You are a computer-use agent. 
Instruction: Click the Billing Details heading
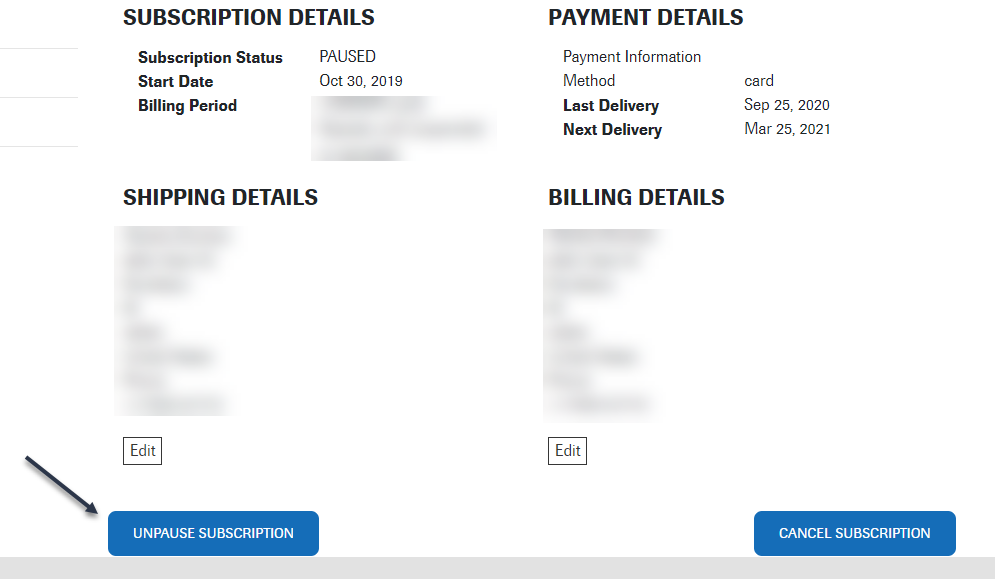click(x=636, y=197)
